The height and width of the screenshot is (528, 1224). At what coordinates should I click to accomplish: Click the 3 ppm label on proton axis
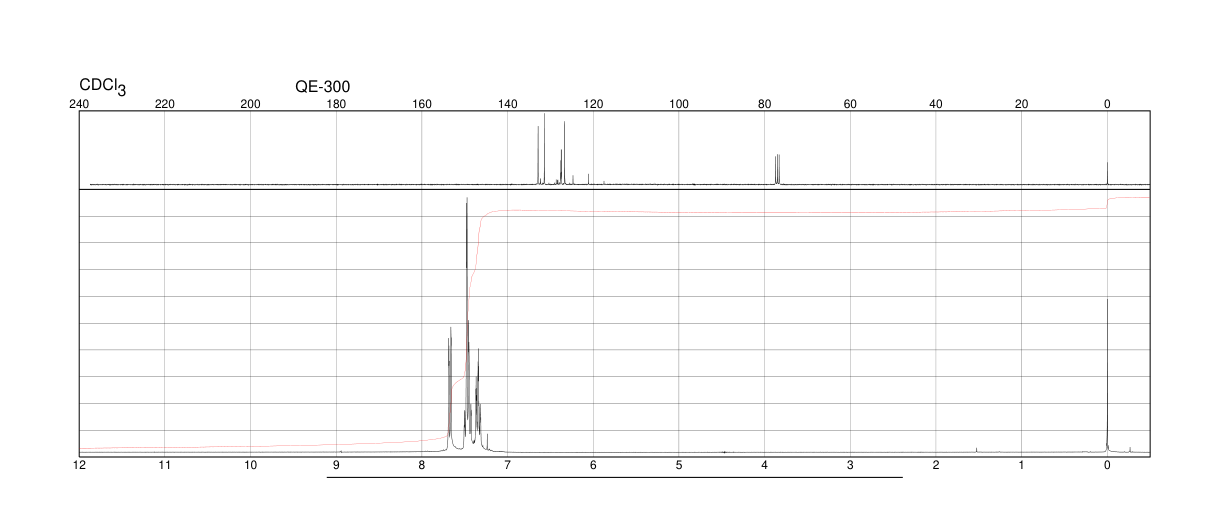click(850, 465)
